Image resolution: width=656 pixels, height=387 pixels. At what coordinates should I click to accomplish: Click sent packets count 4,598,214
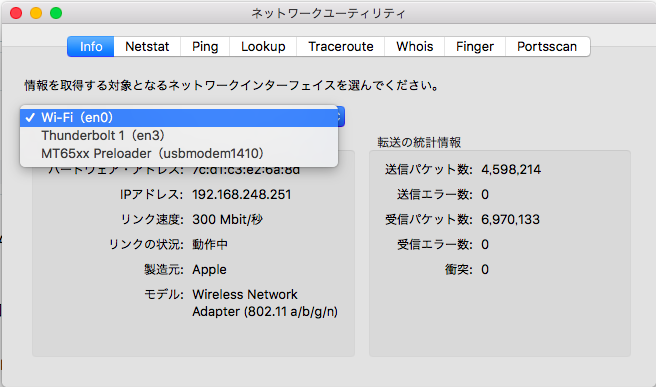(511, 169)
